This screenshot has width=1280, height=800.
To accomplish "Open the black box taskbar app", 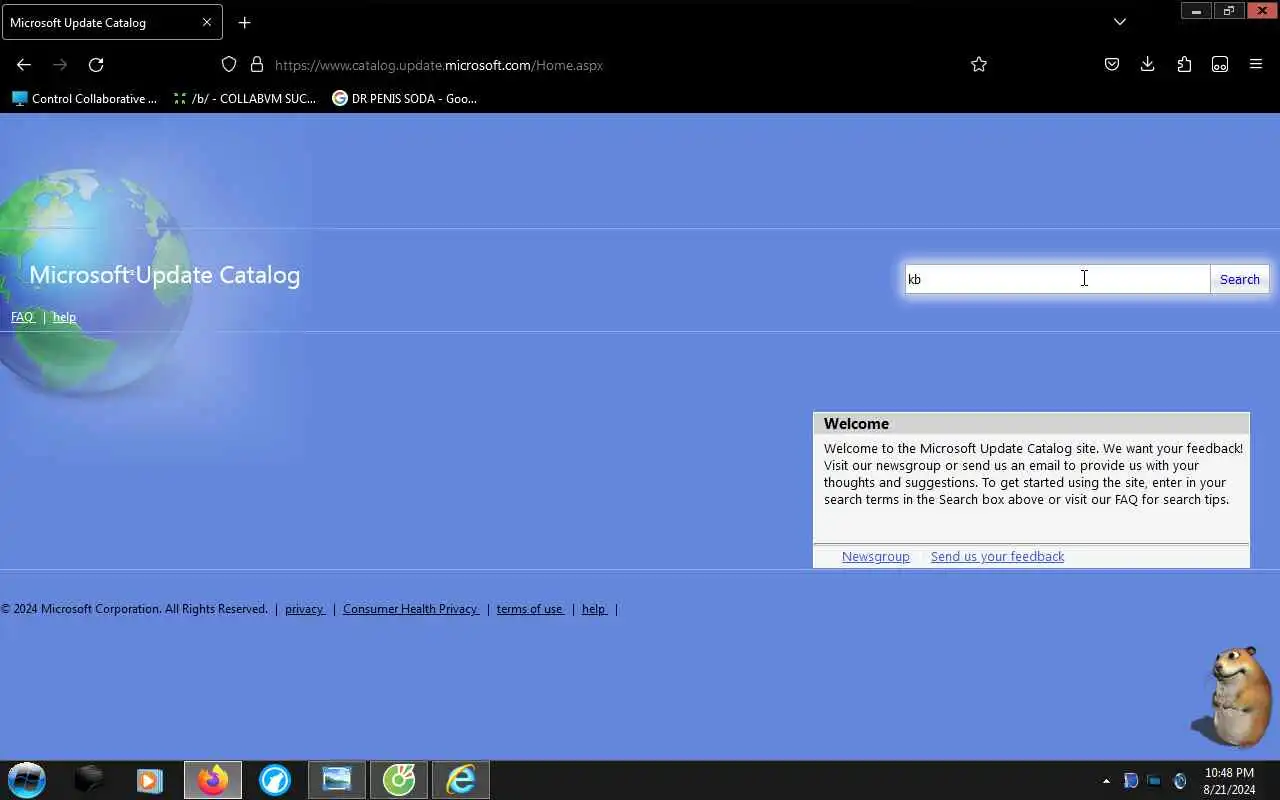I will [x=89, y=780].
